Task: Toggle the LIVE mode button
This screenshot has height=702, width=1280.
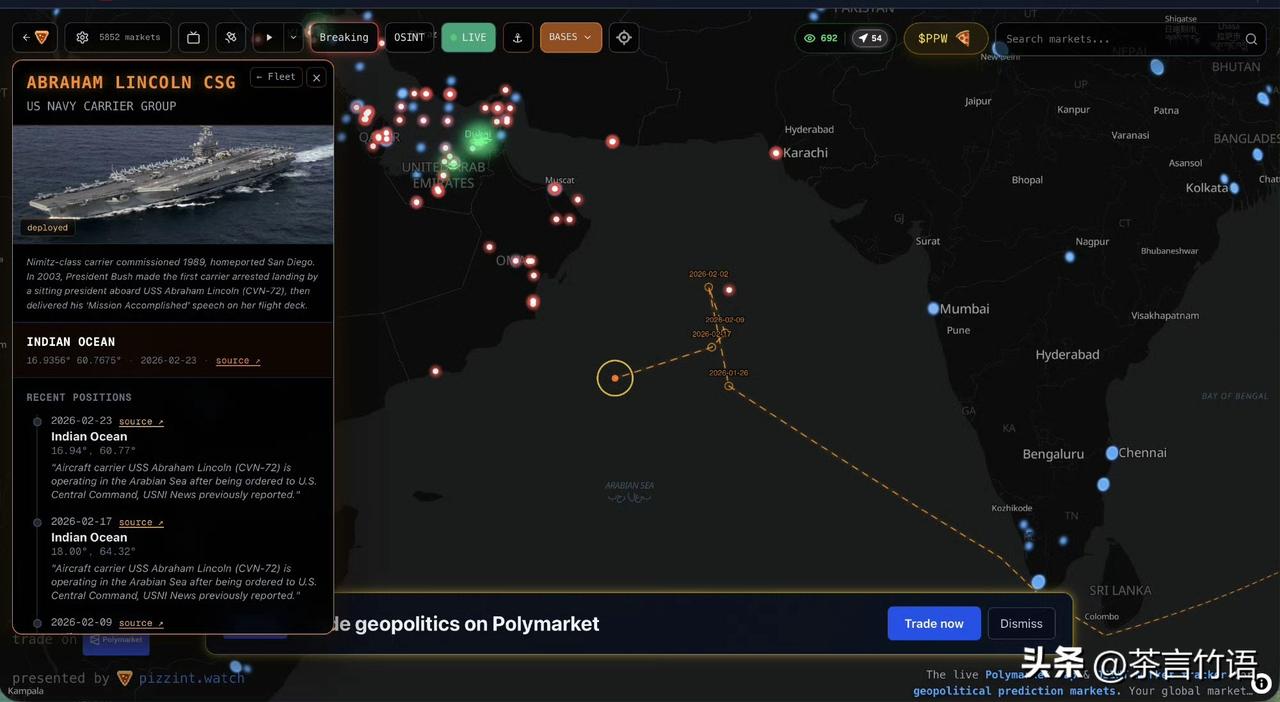Action: point(468,38)
